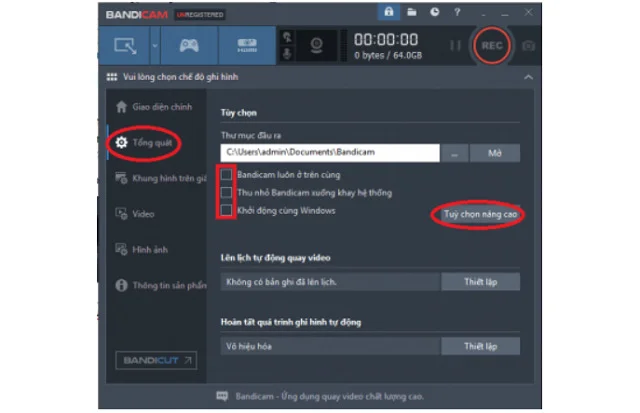Collapse the mode selection bar chevron

[529, 77]
